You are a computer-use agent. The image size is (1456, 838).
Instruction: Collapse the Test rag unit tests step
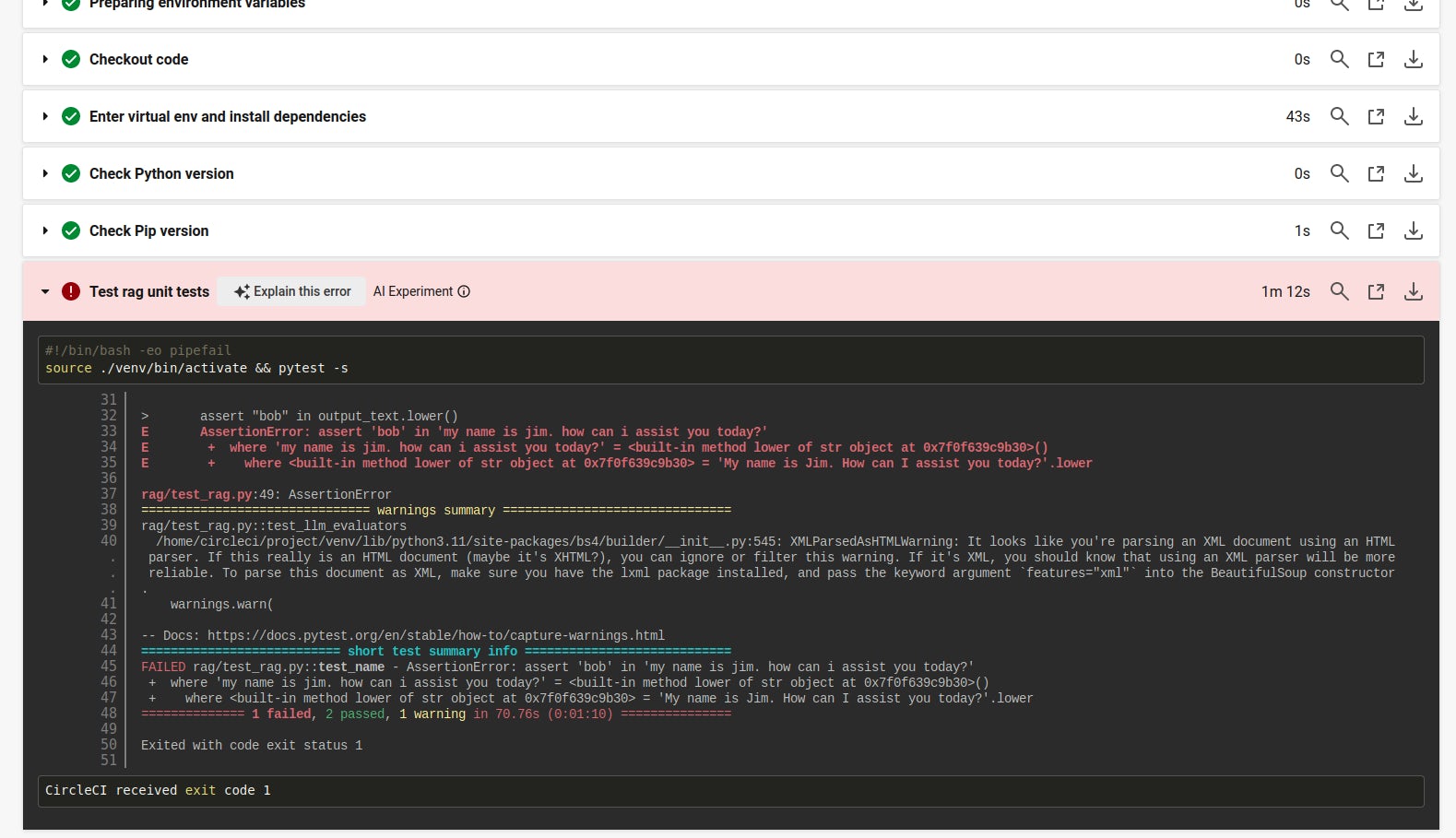pos(45,291)
